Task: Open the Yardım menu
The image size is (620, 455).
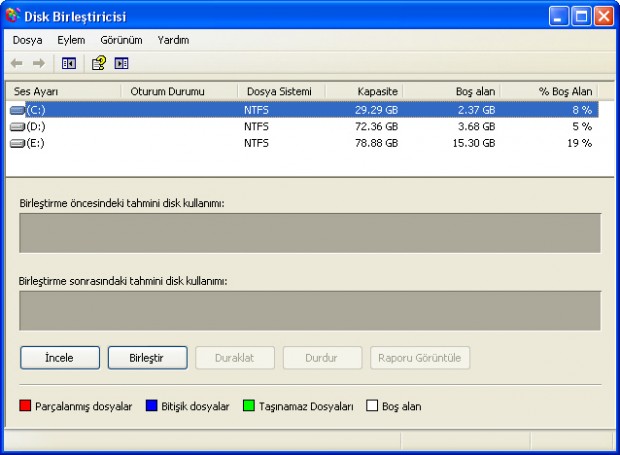Action: coord(173,40)
